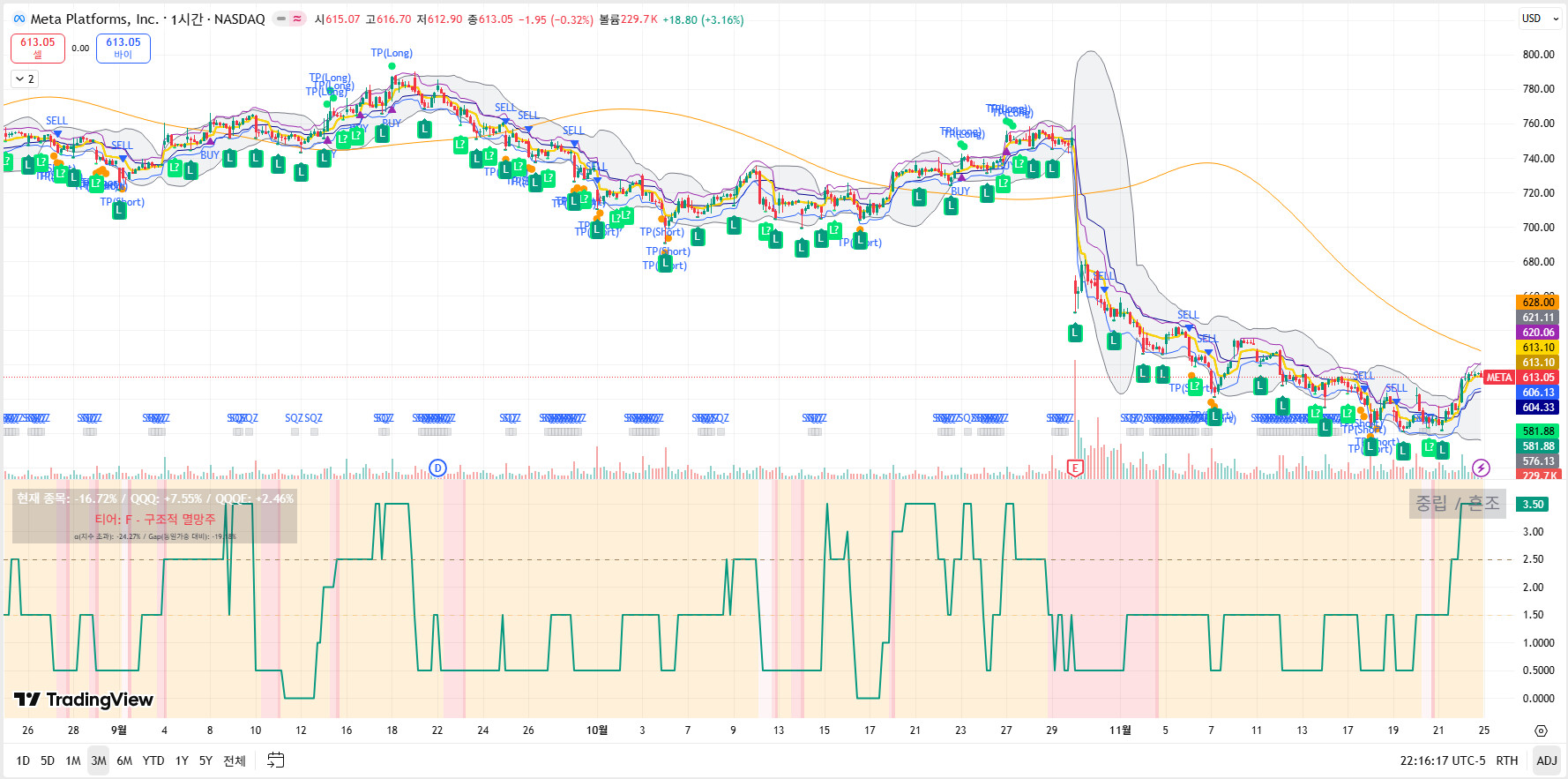Click the Meta Platforms, Inc. symbol title
The width and height of the screenshot is (1568, 779).
(x=94, y=19)
